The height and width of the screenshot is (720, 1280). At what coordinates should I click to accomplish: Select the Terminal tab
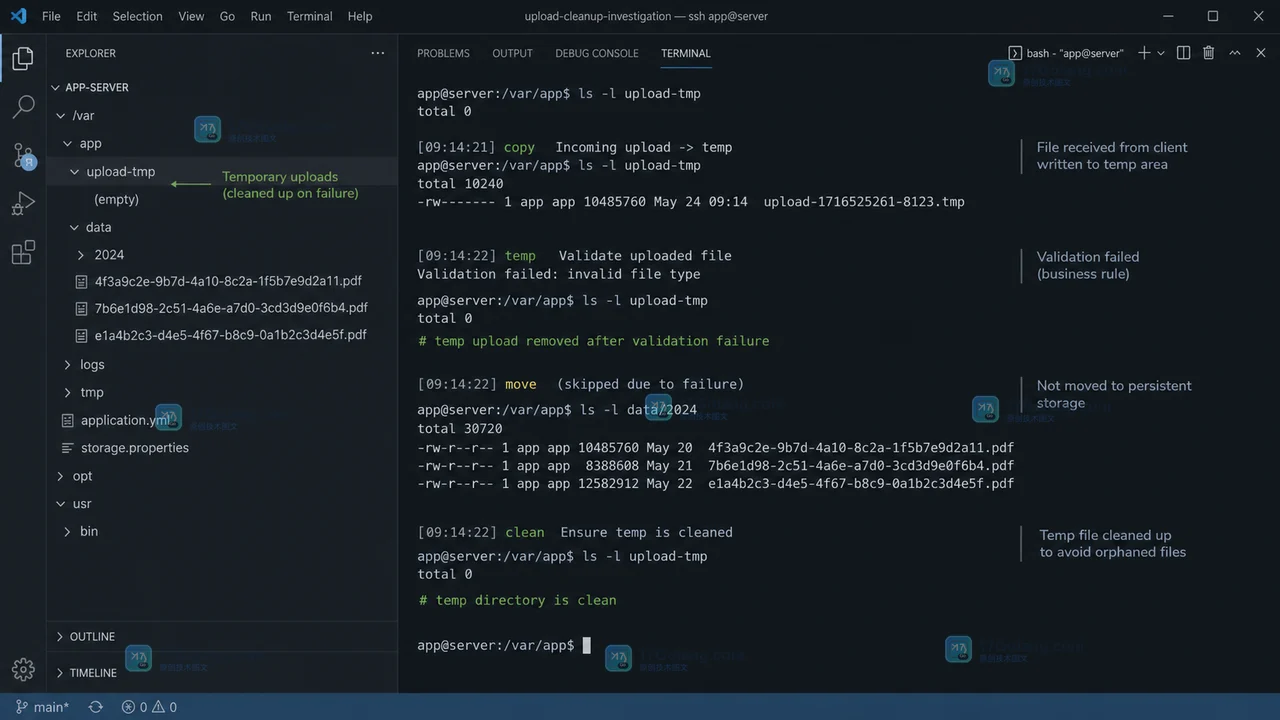click(686, 53)
